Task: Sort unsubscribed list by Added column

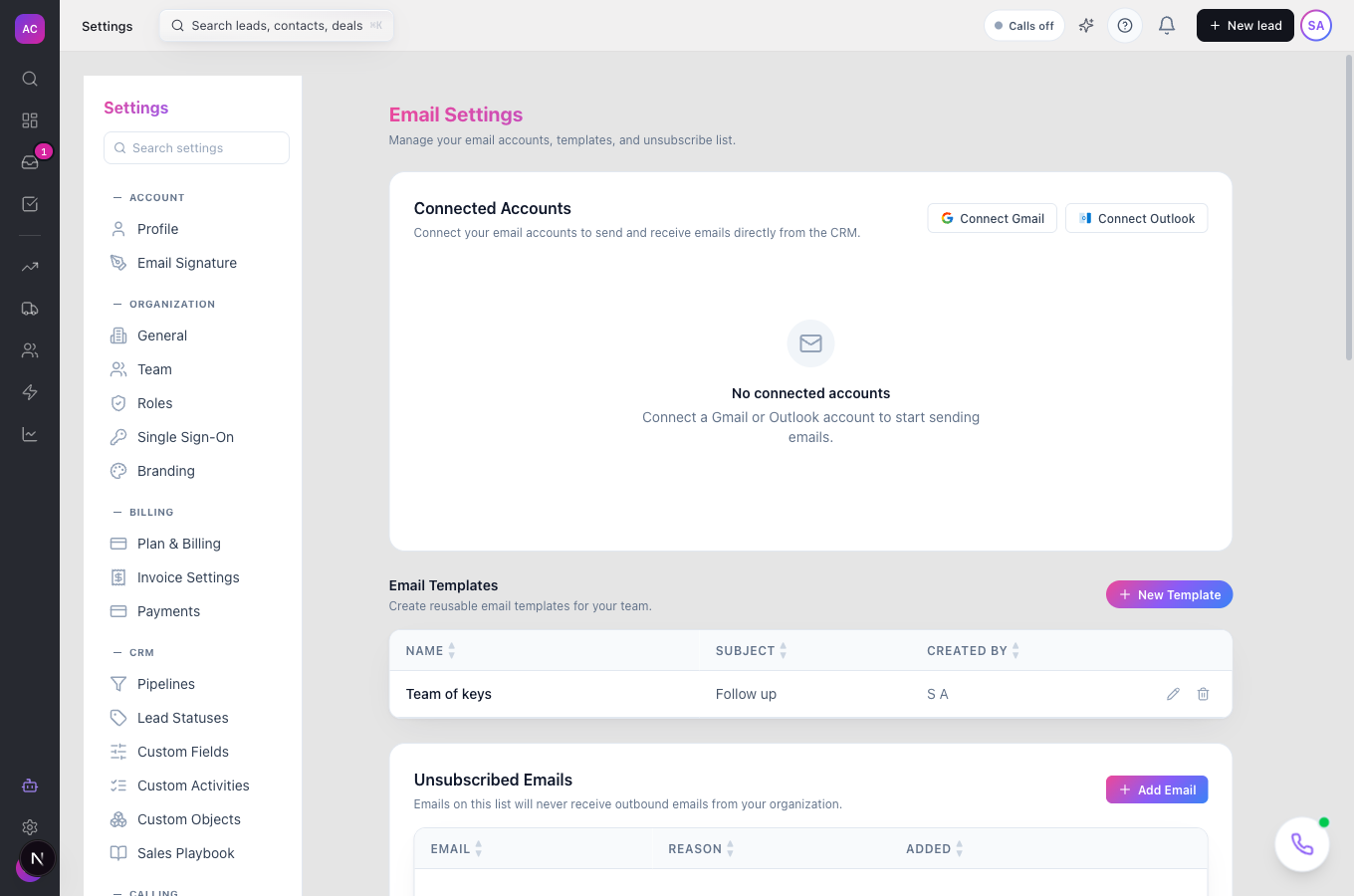Action: (935, 849)
